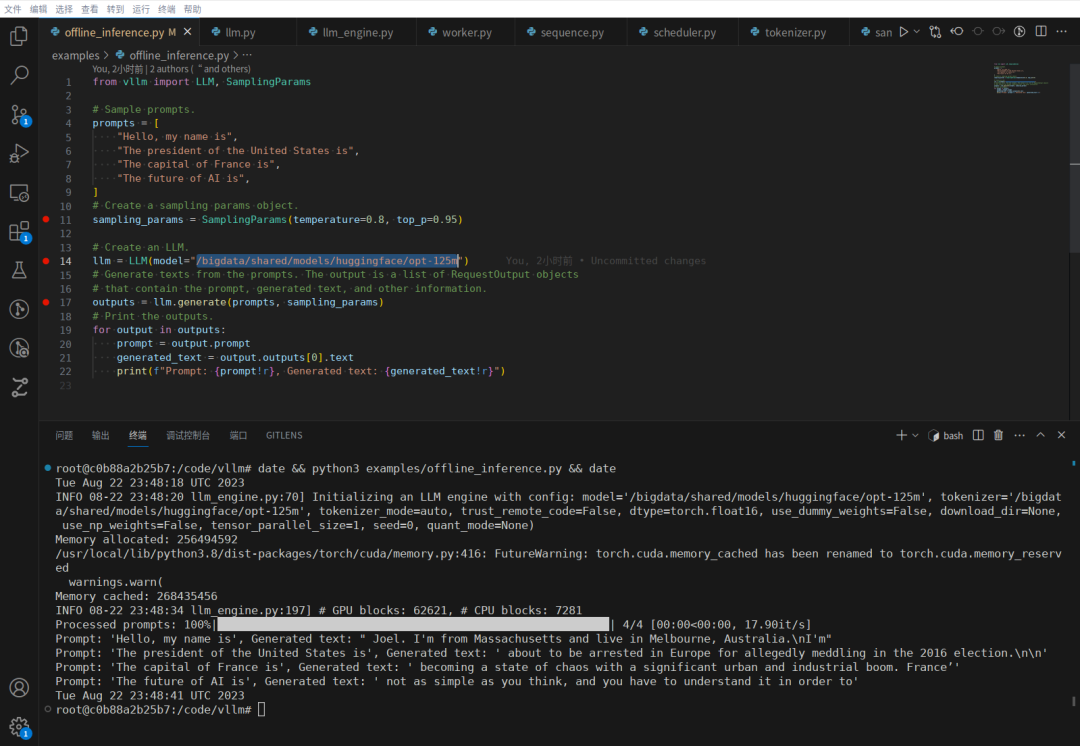This screenshot has width=1080, height=746.
Task: Switch to Output panel tab (输出)
Action: coord(101,435)
